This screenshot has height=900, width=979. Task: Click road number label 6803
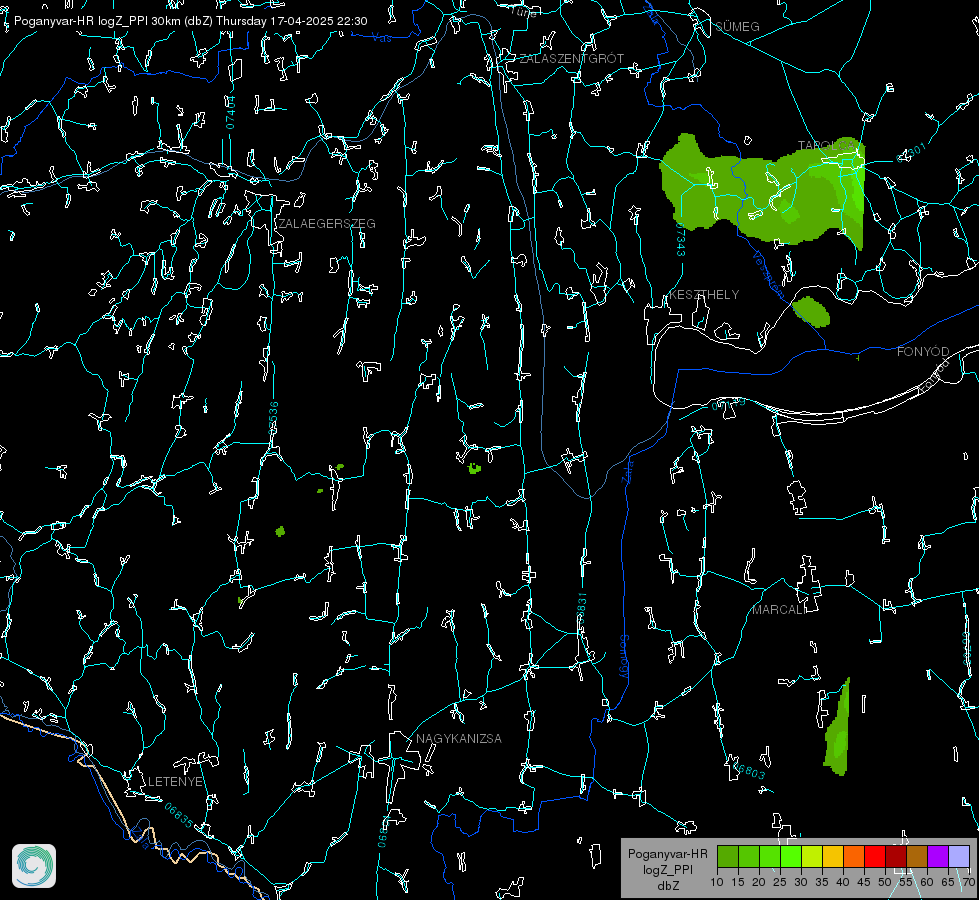pyautogui.click(x=747, y=770)
